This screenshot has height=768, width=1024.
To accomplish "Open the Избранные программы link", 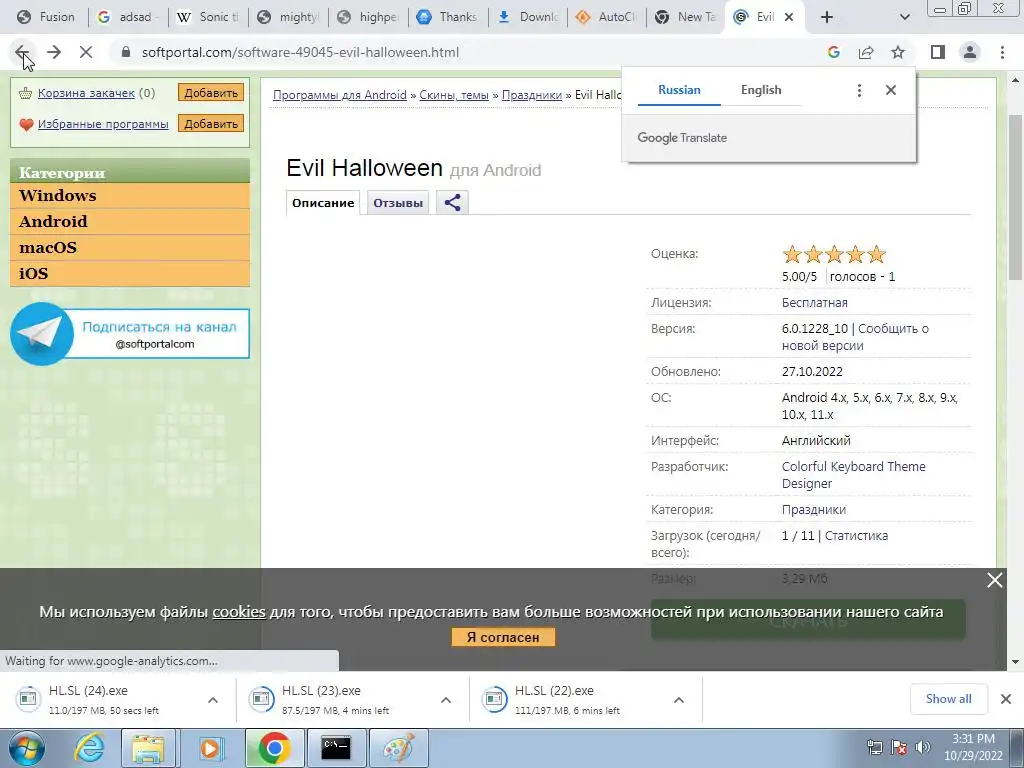I will (x=103, y=123).
